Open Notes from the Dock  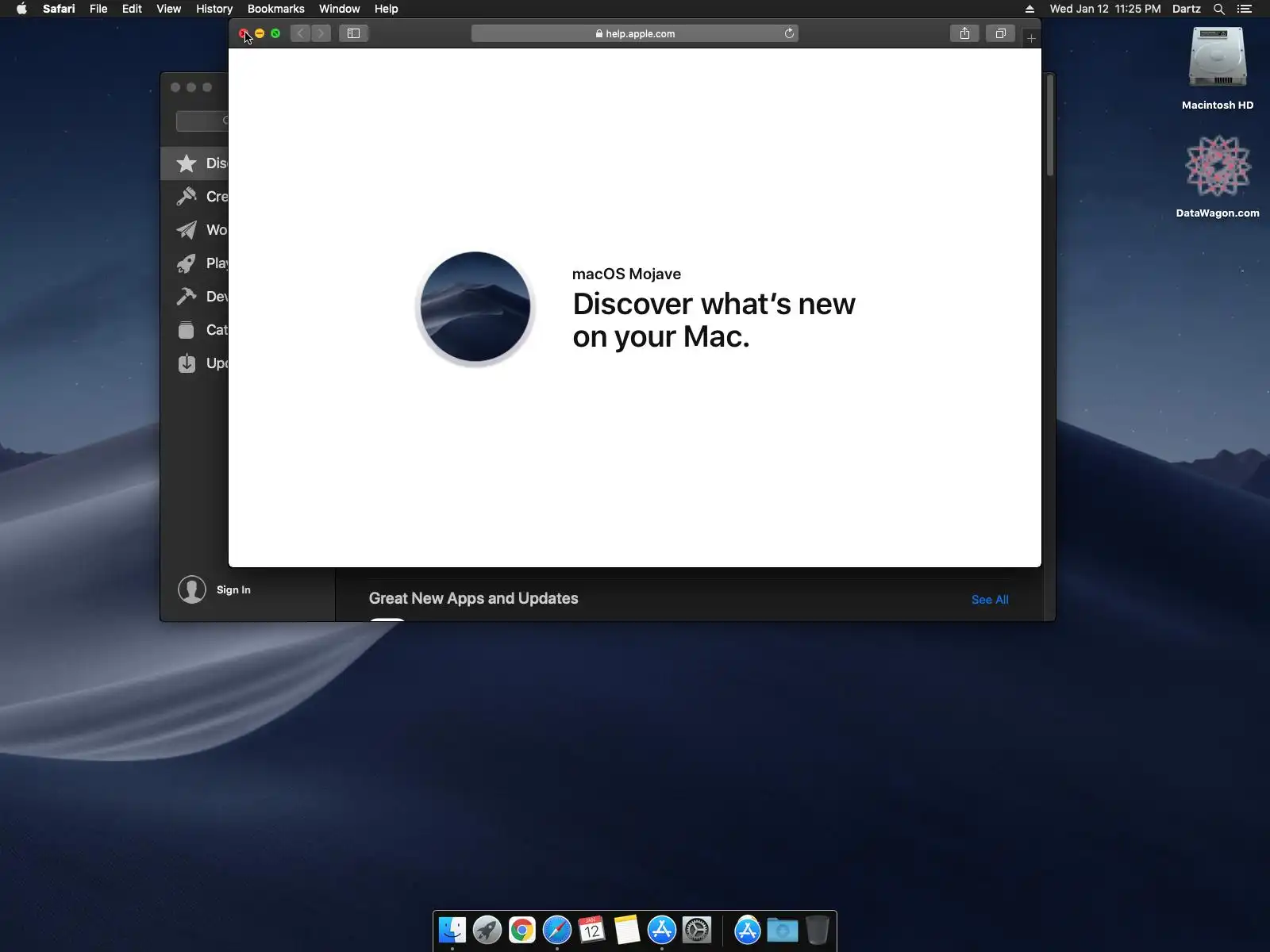627,930
